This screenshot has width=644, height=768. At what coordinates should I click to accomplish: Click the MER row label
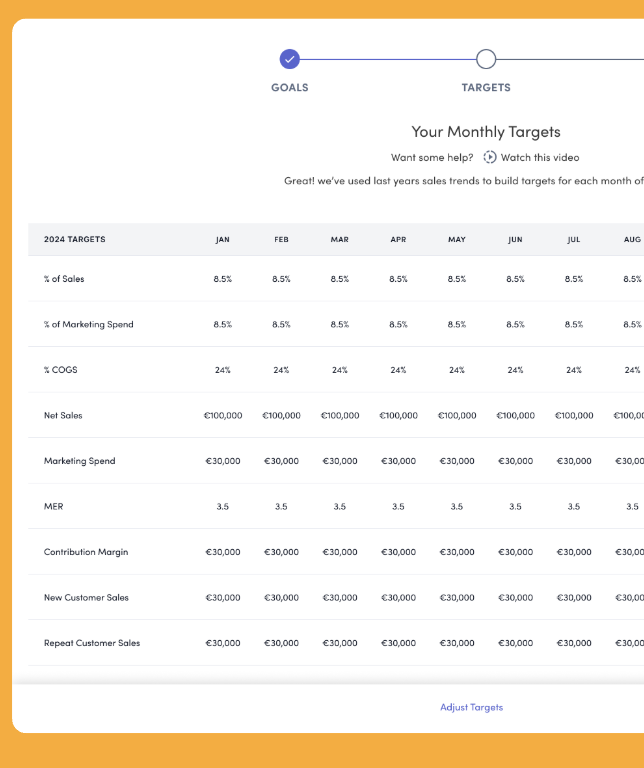click(x=53, y=507)
